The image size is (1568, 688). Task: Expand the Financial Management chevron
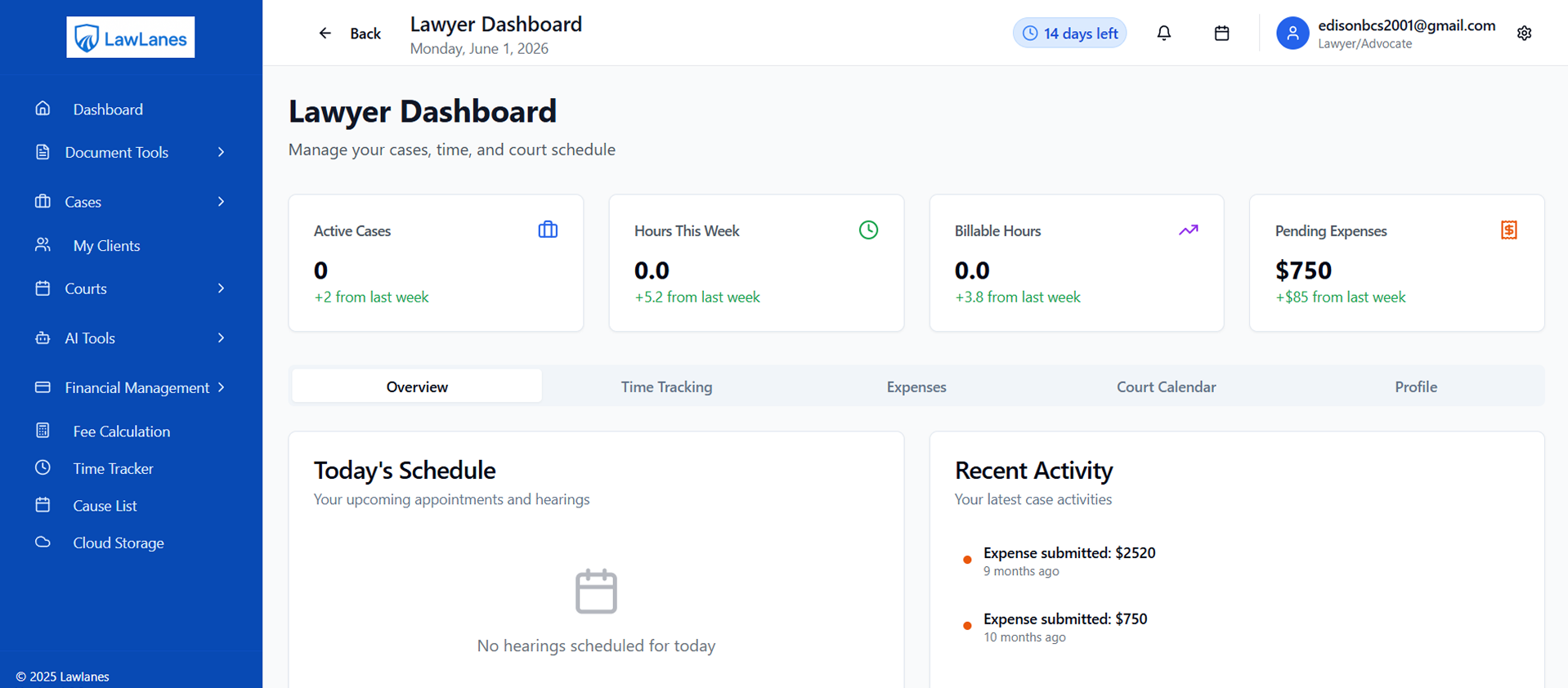pyautogui.click(x=221, y=387)
